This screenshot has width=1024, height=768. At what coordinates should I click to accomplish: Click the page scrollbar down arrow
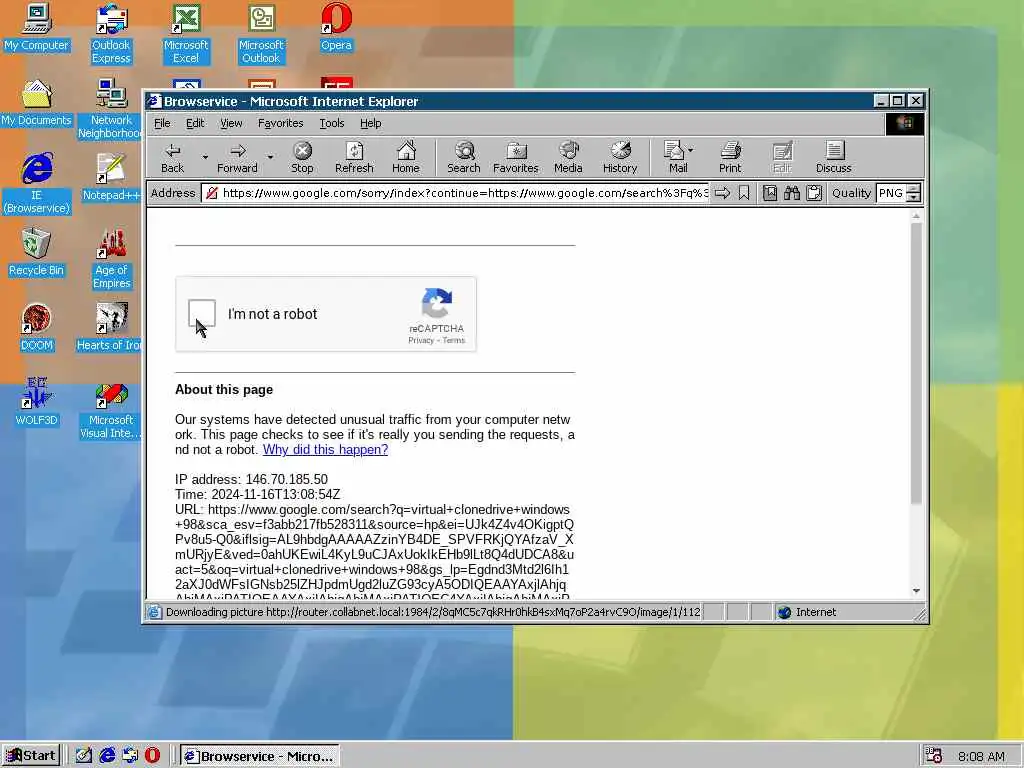pos(916,590)
